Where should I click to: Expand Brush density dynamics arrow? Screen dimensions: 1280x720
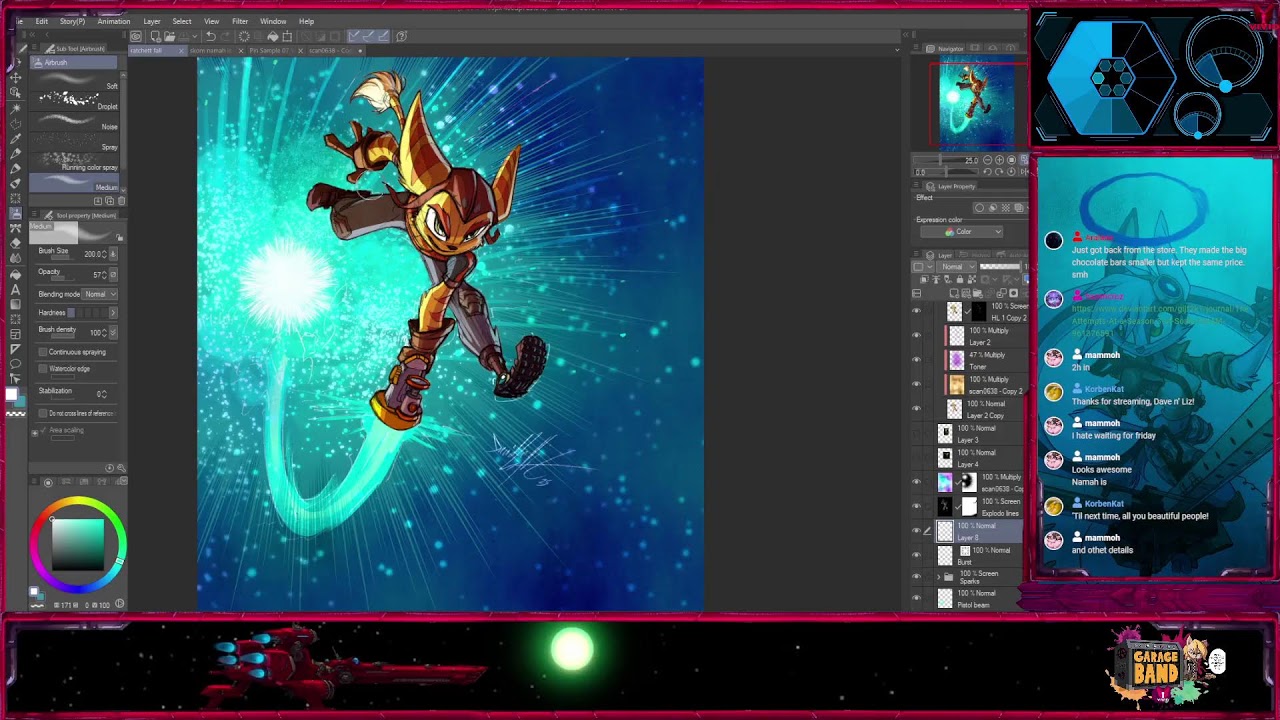[x=112, y=332]
